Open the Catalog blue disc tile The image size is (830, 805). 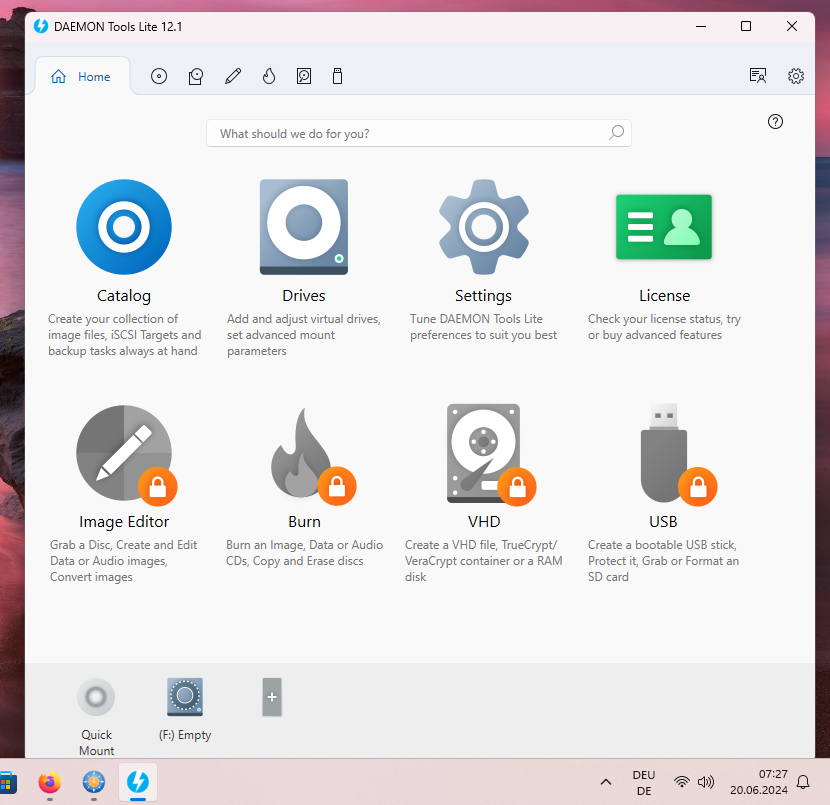coord(124,227)
